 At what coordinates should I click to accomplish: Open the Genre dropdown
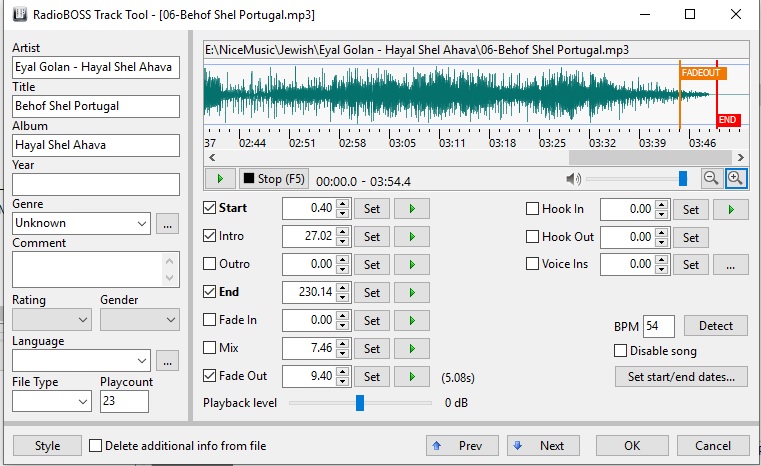(141, 223)
